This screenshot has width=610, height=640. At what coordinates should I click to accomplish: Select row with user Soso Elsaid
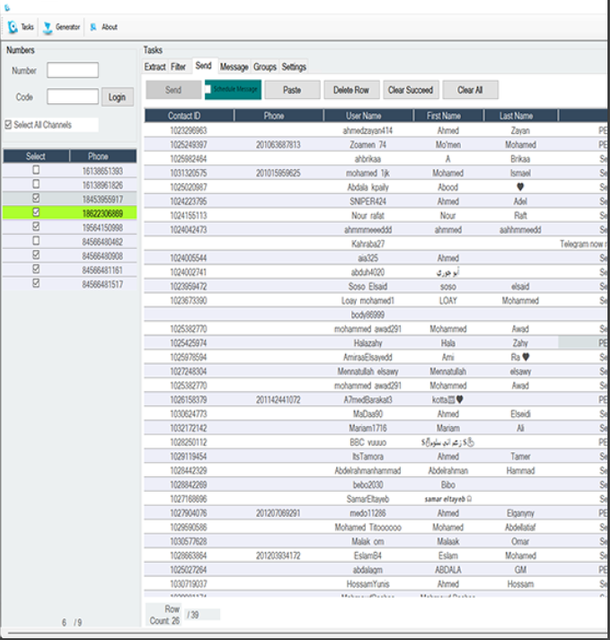[x=376, y=287]
